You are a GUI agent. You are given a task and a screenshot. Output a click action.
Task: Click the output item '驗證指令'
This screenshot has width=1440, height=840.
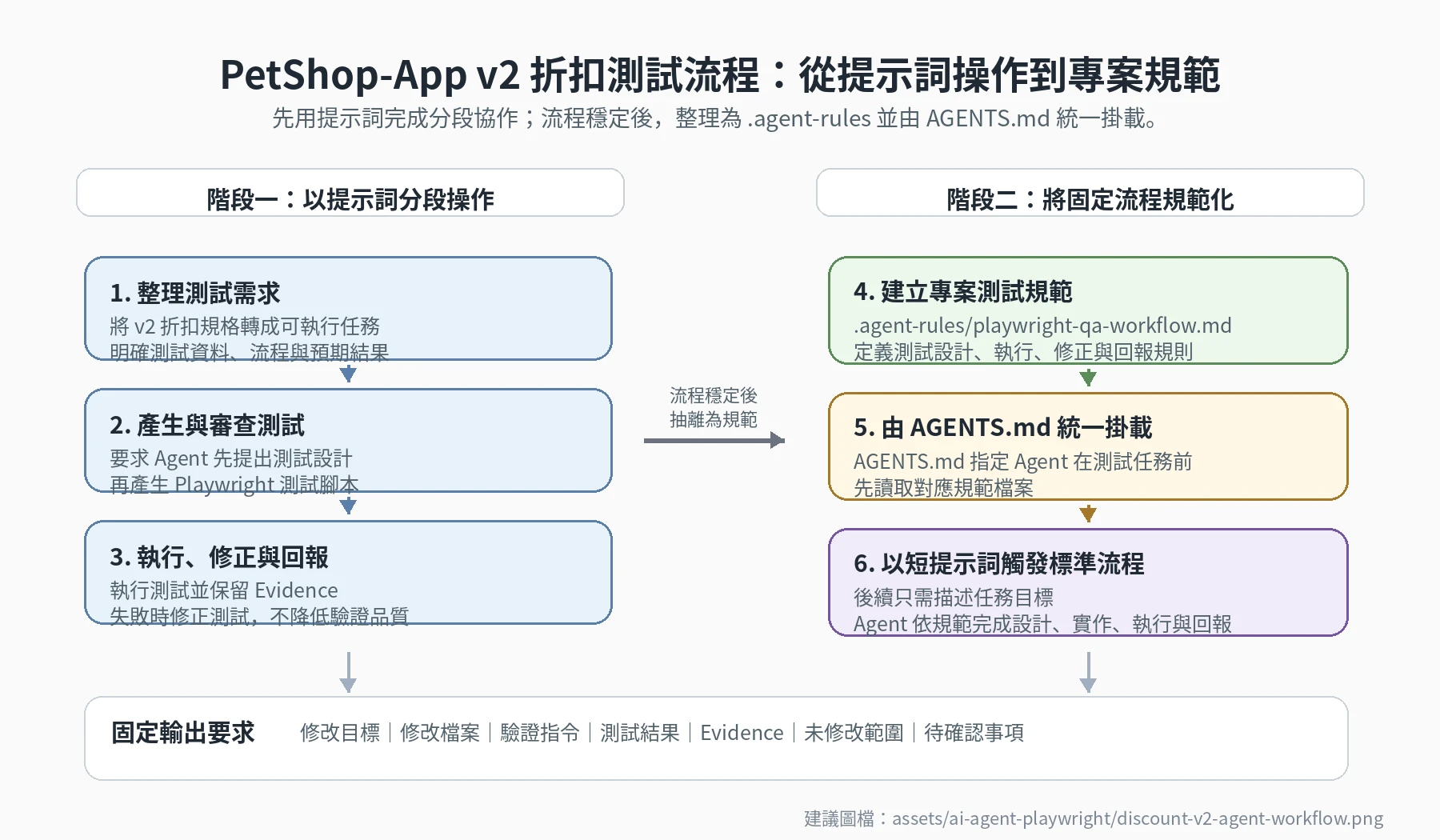(540, 732)
